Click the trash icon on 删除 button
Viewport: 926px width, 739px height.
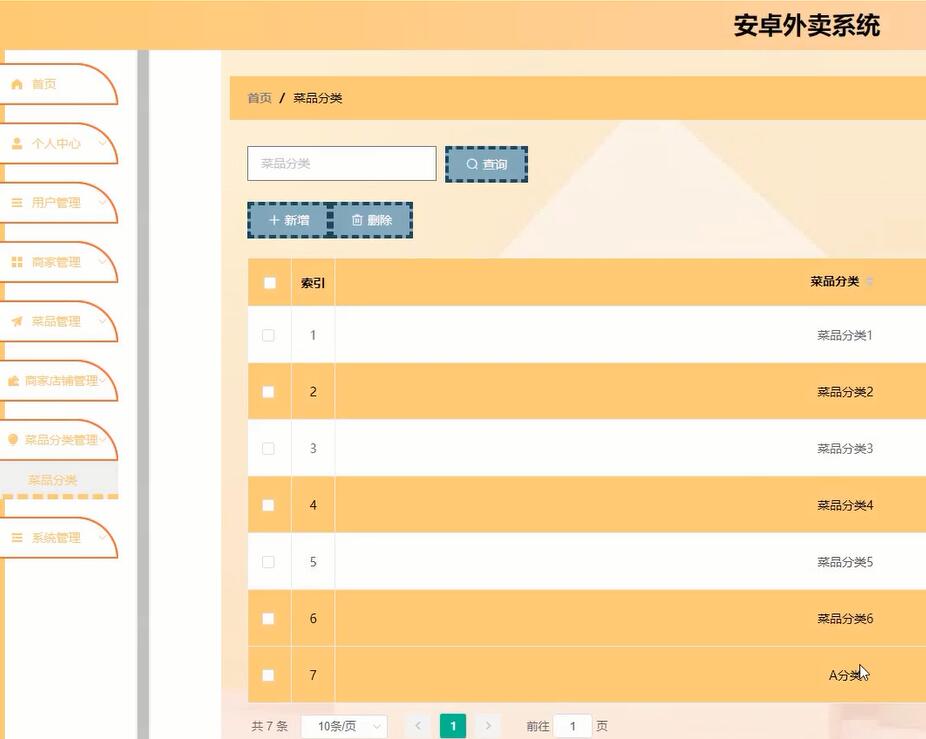click(x=356, y=219)
